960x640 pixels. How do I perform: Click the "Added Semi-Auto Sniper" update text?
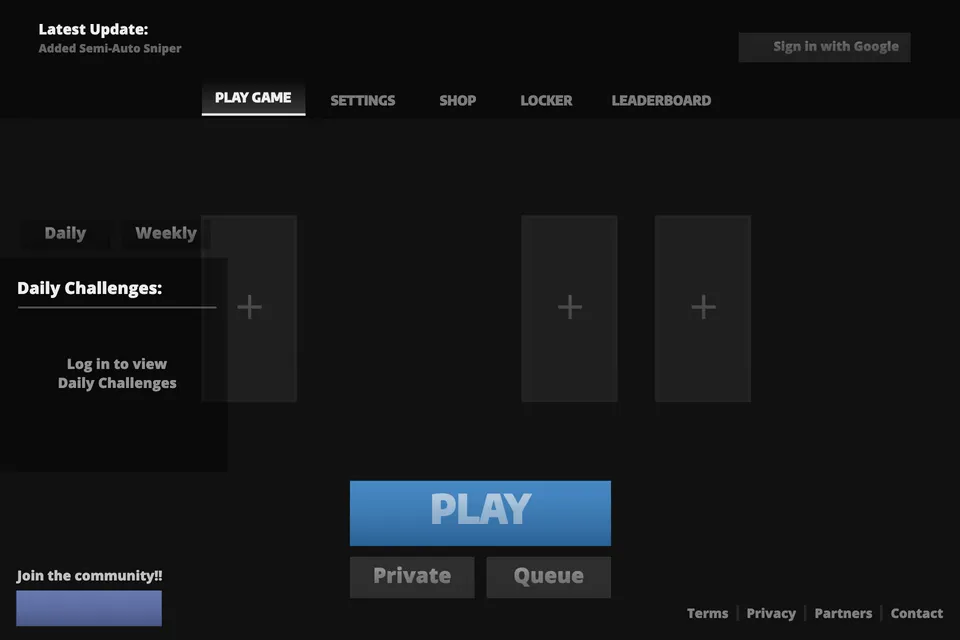click(110, 48)
